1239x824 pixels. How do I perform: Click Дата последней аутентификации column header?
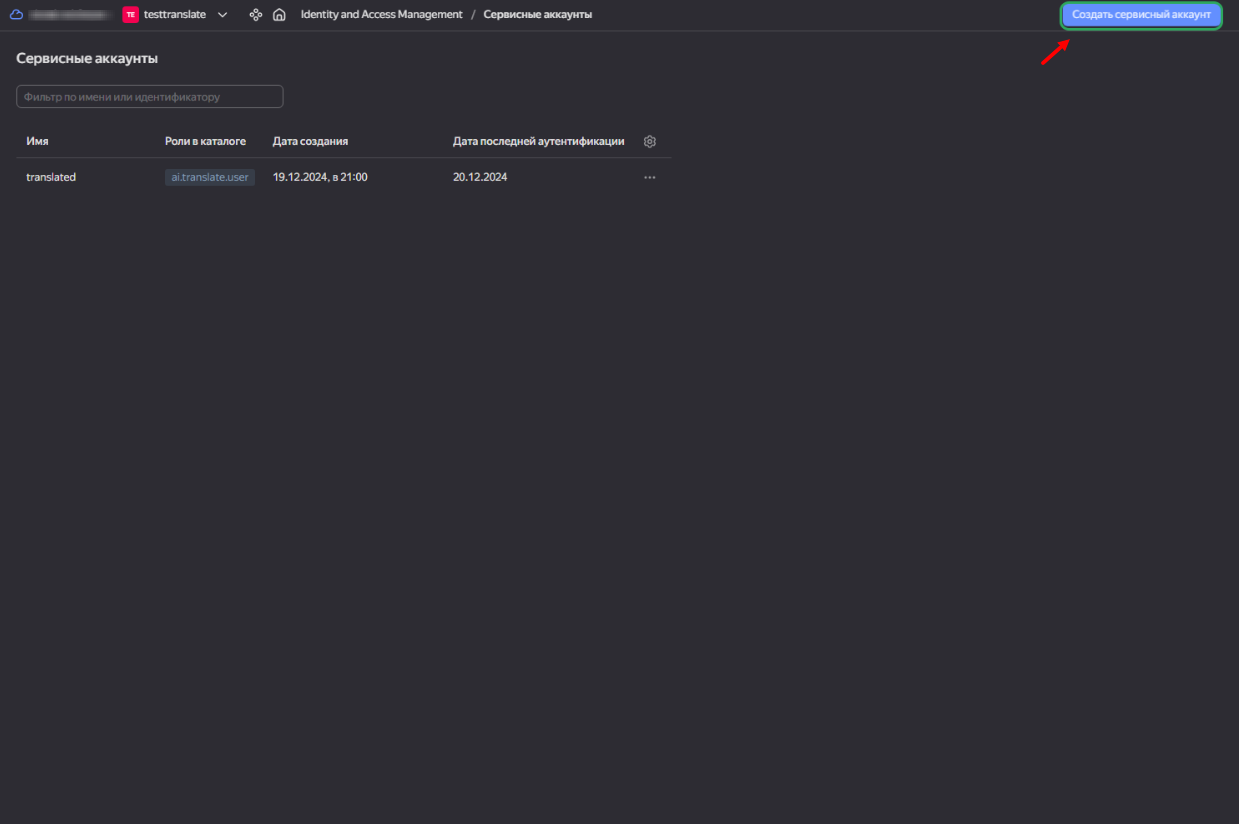tap(538, 142)
